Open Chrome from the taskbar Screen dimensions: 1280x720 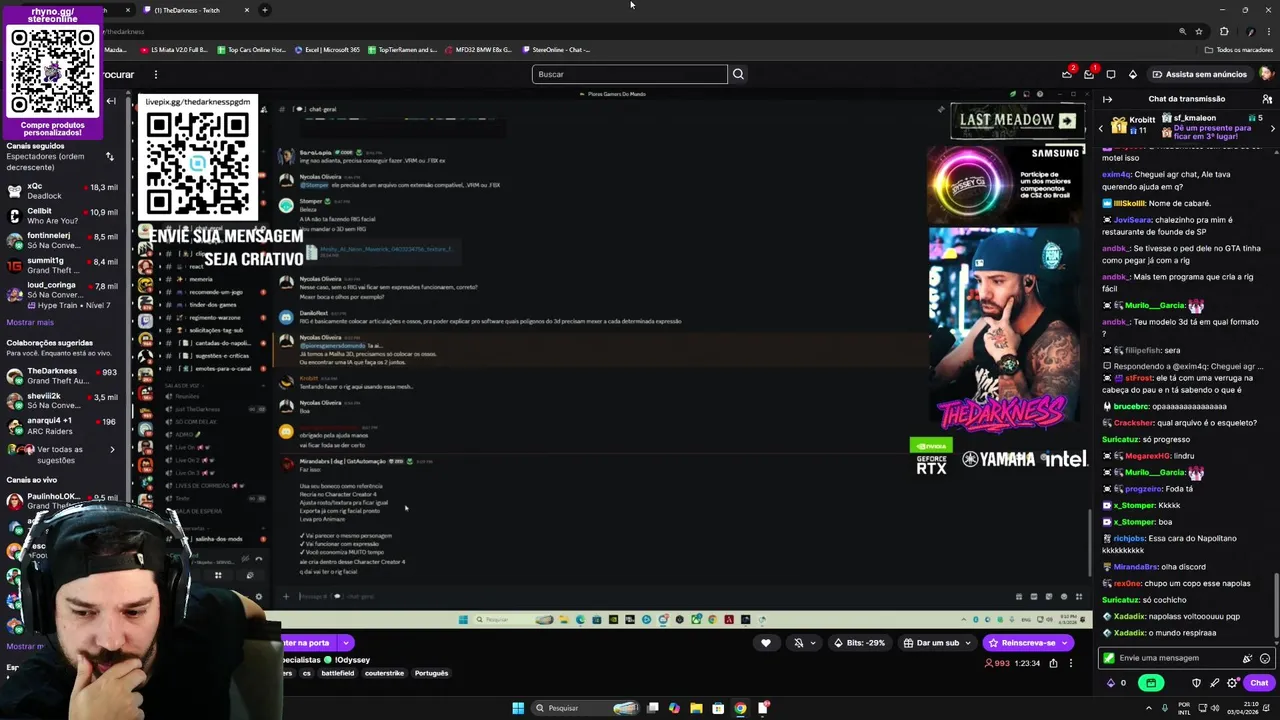740,708
